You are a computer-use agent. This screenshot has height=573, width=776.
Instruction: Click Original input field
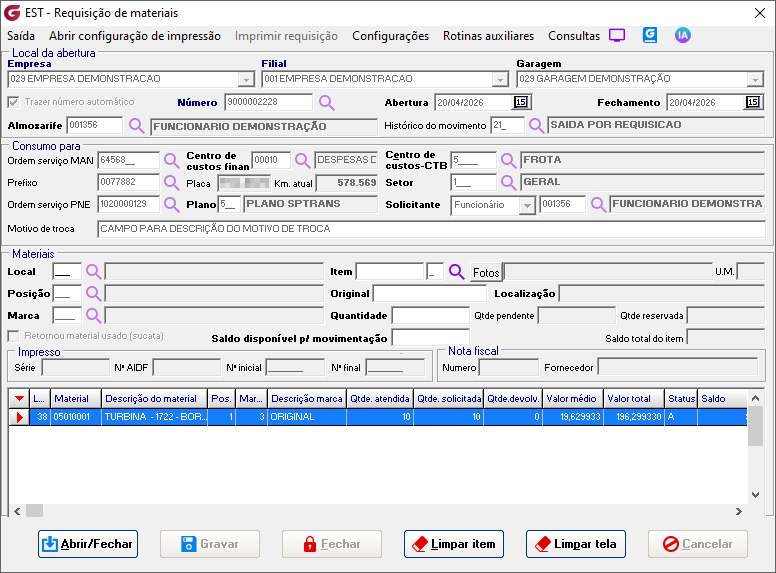click(430, 293)
